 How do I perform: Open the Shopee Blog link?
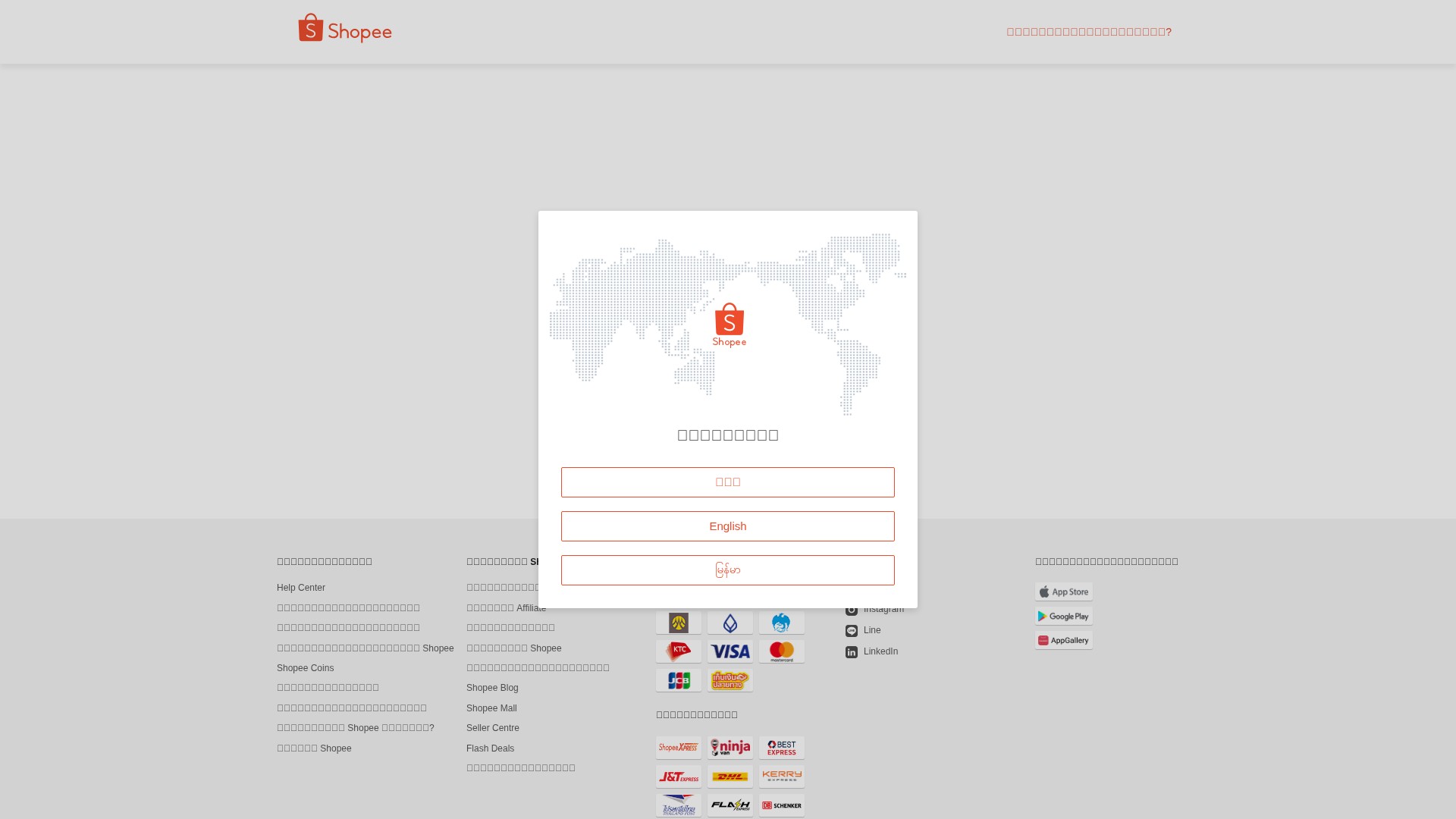[492, 688]
